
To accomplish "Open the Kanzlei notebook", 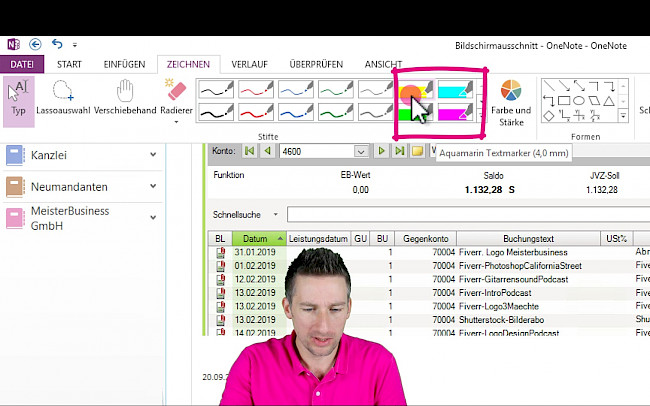I will pos(49,156).
